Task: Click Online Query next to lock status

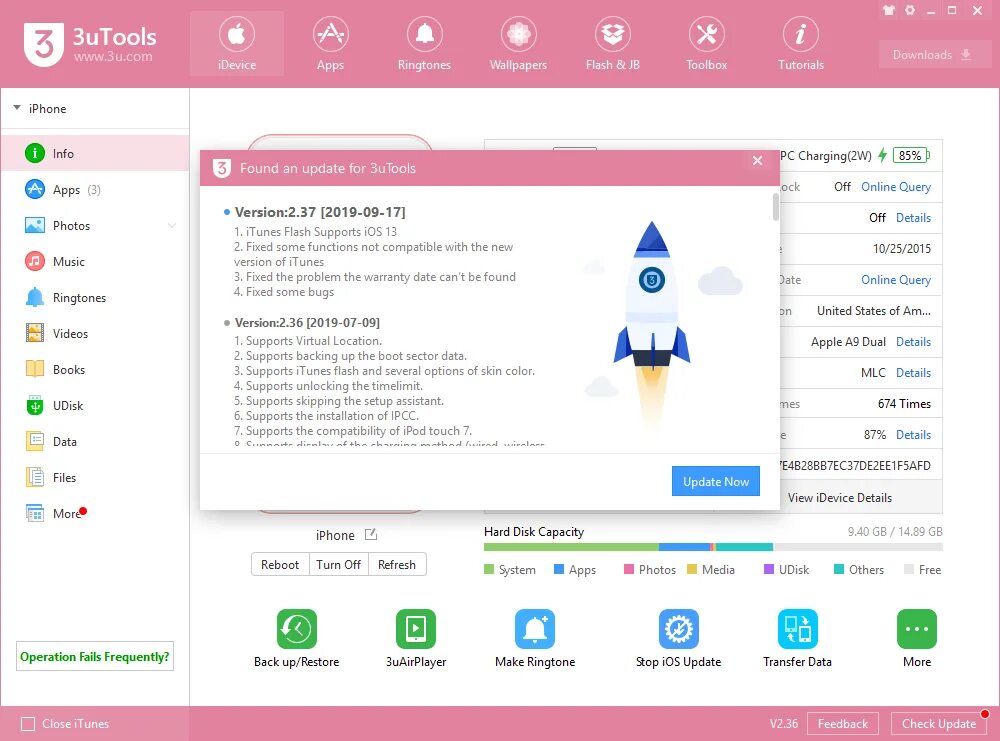Action: click(895, 186)
